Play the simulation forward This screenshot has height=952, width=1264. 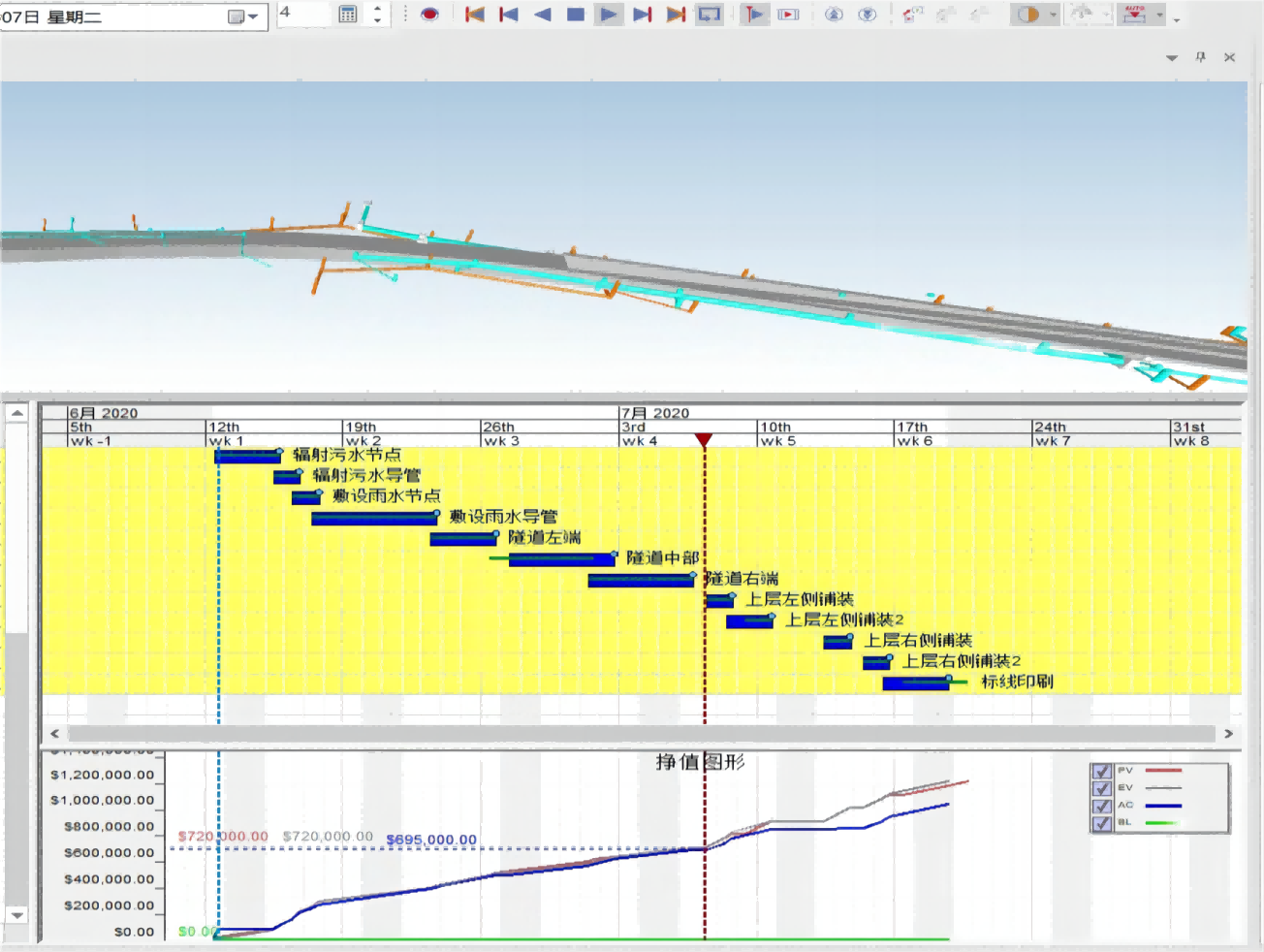pyautogui.click(x=609, y=15)
